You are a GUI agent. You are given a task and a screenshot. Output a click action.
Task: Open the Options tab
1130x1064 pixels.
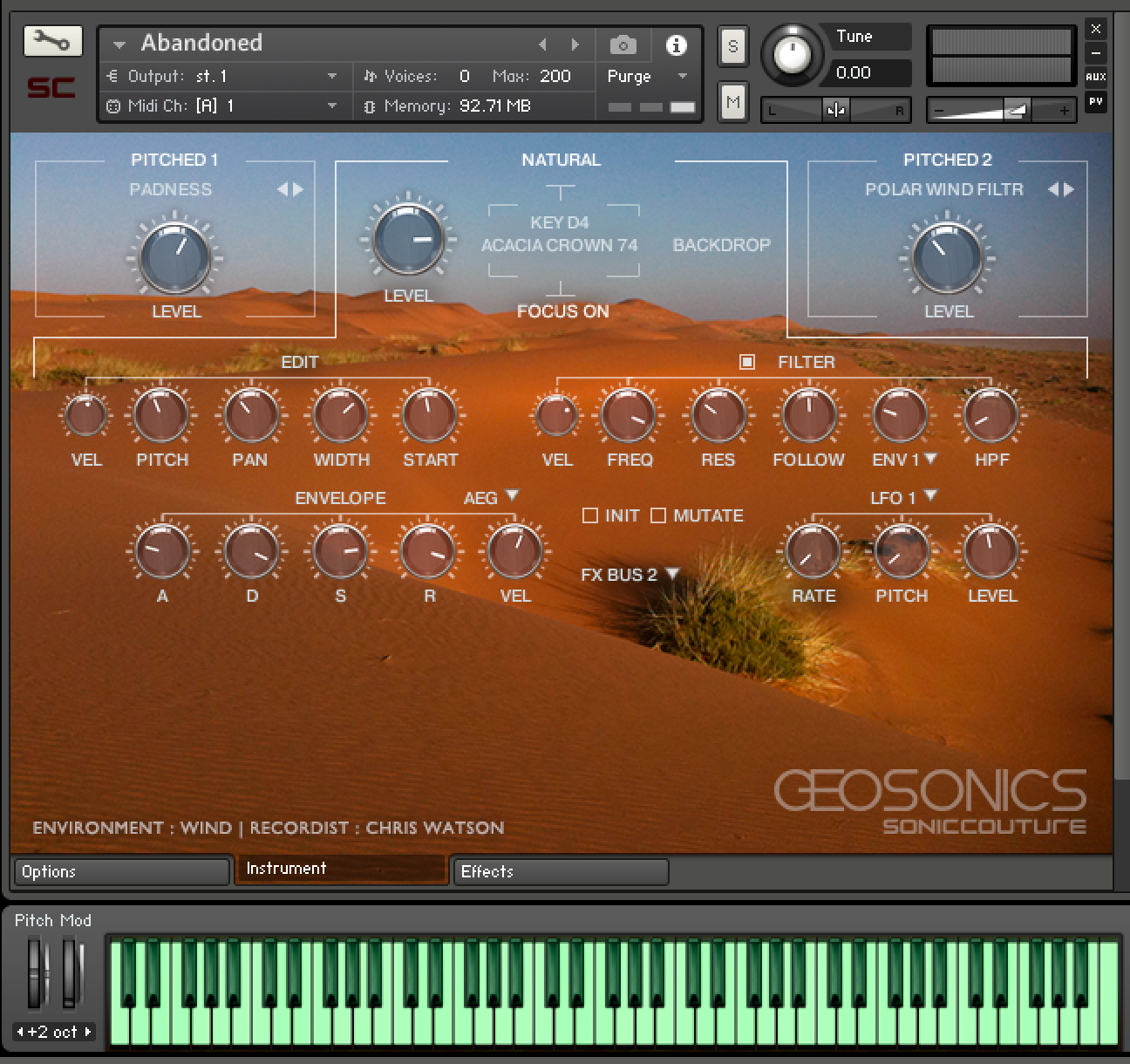(120, 870)
